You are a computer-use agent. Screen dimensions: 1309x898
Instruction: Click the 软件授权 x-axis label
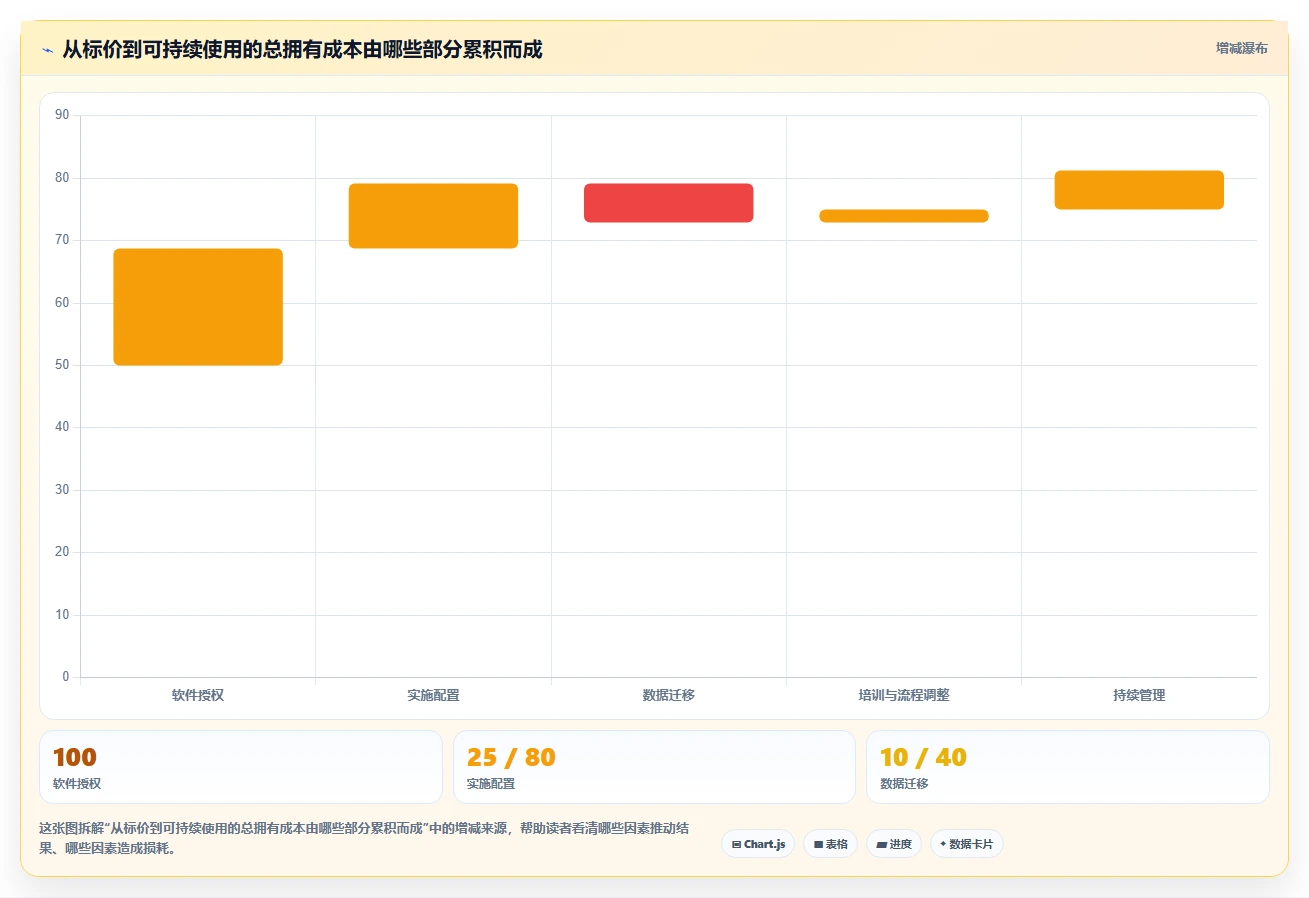[x=198, y=695]
